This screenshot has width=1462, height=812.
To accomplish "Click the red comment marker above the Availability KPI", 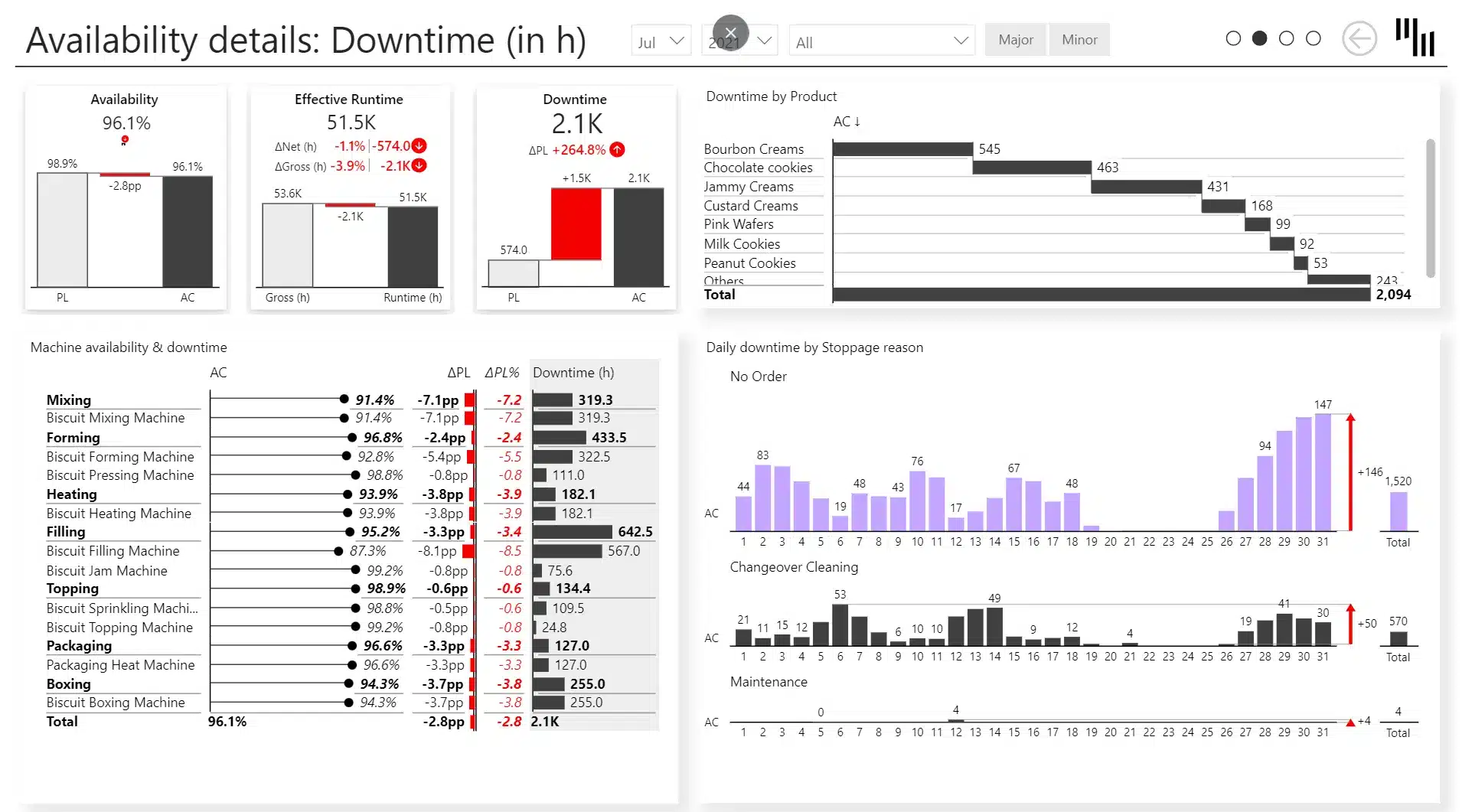I will (124, 140).
